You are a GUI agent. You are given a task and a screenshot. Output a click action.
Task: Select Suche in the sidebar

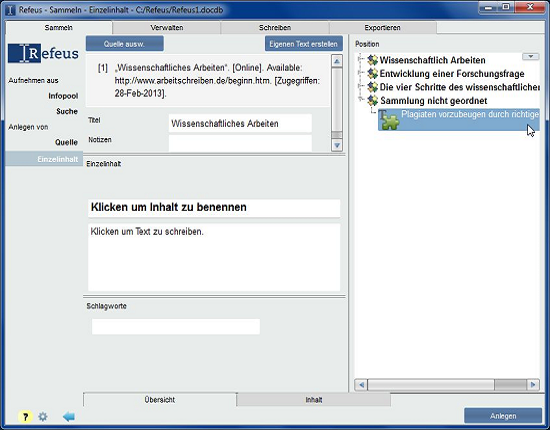pyautogui.click(x=67, y=111)
